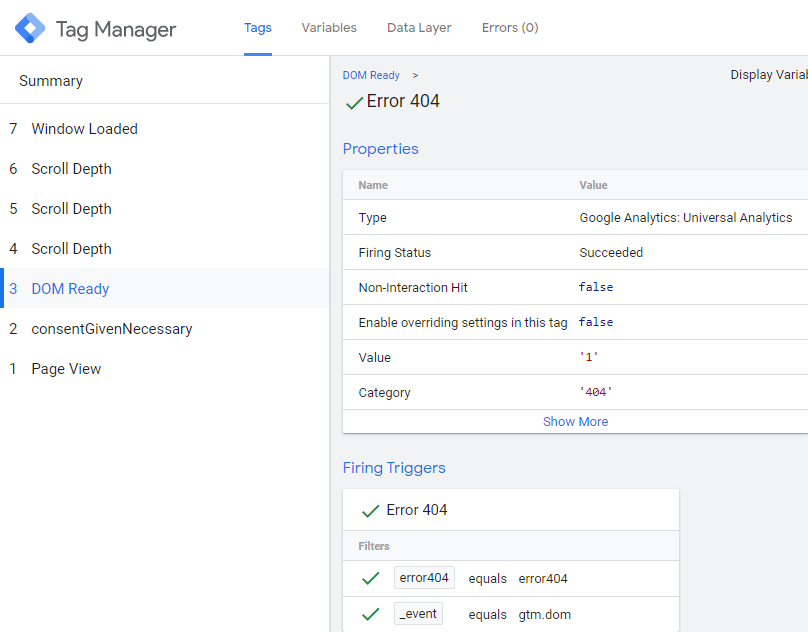This screenshot has height=632, width=808.
Task: Click the Value column header
Action: (x=593, y=185)
